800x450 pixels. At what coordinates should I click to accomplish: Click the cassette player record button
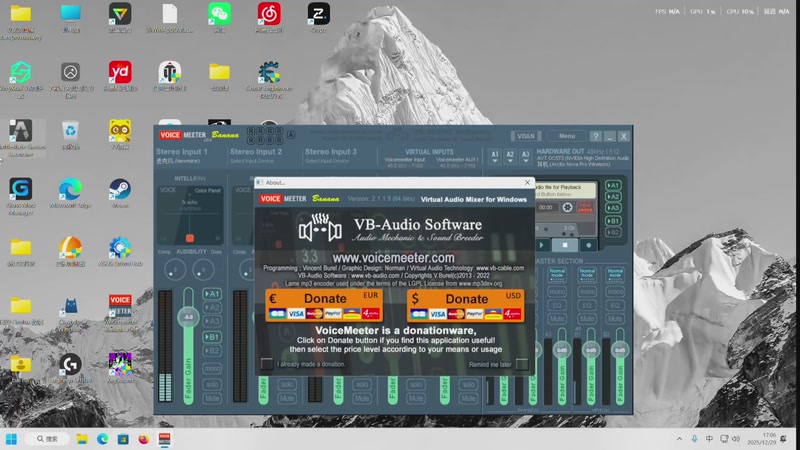tap(588, 245)
